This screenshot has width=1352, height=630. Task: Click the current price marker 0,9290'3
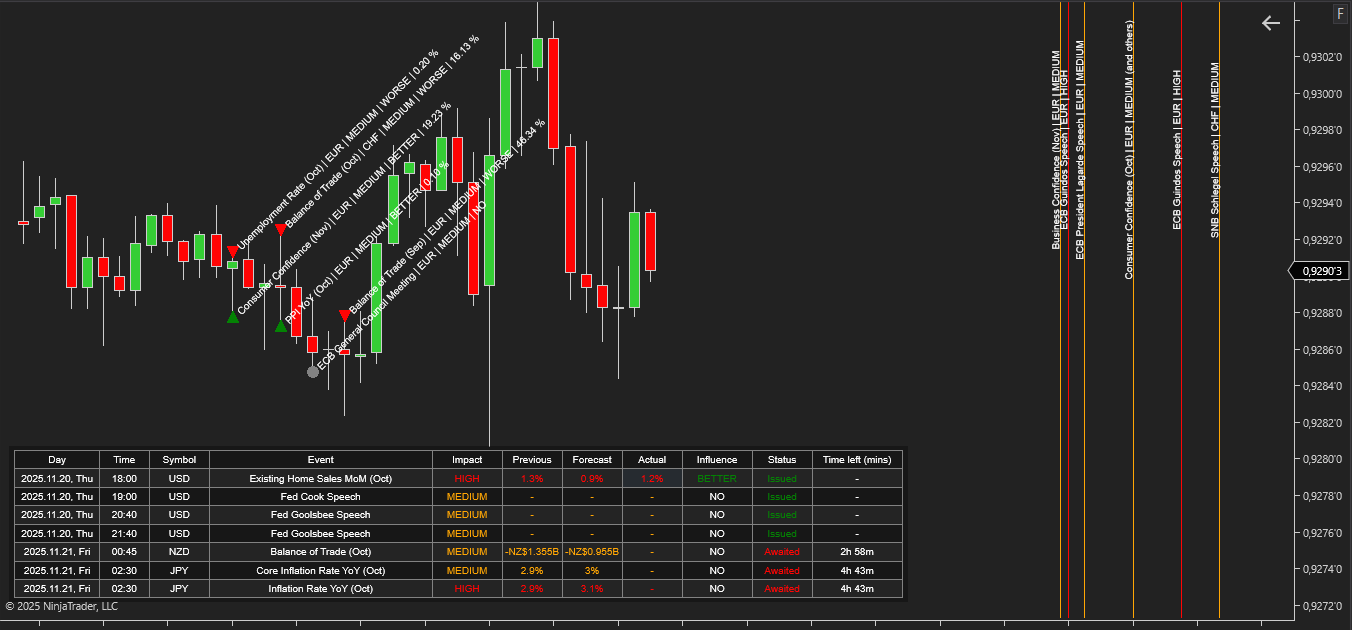(x=1320, y=271)
